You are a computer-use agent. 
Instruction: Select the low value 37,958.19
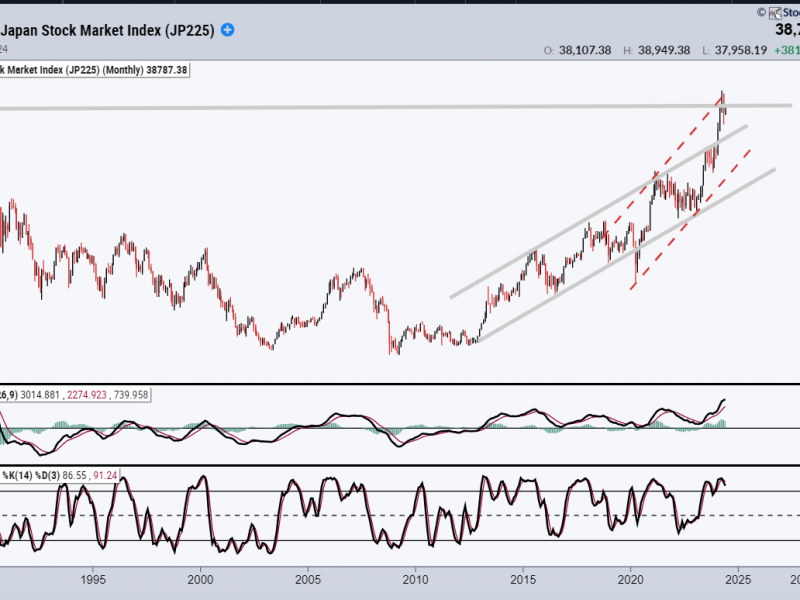[741, 50]
